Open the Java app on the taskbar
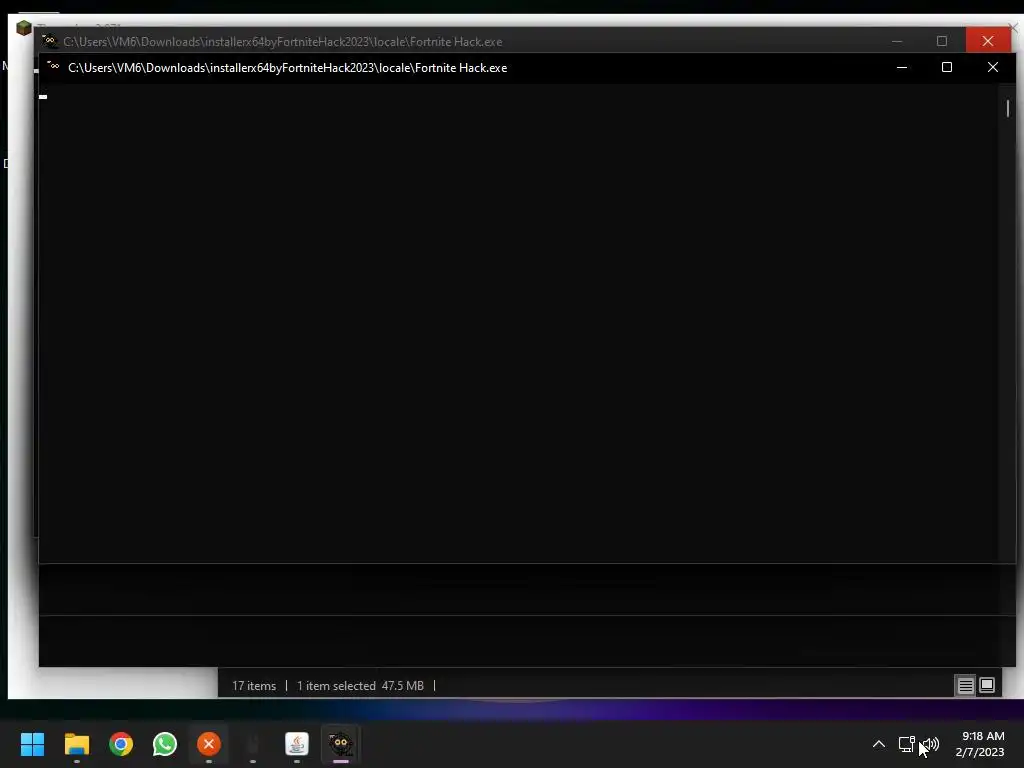 coord(297,744)
